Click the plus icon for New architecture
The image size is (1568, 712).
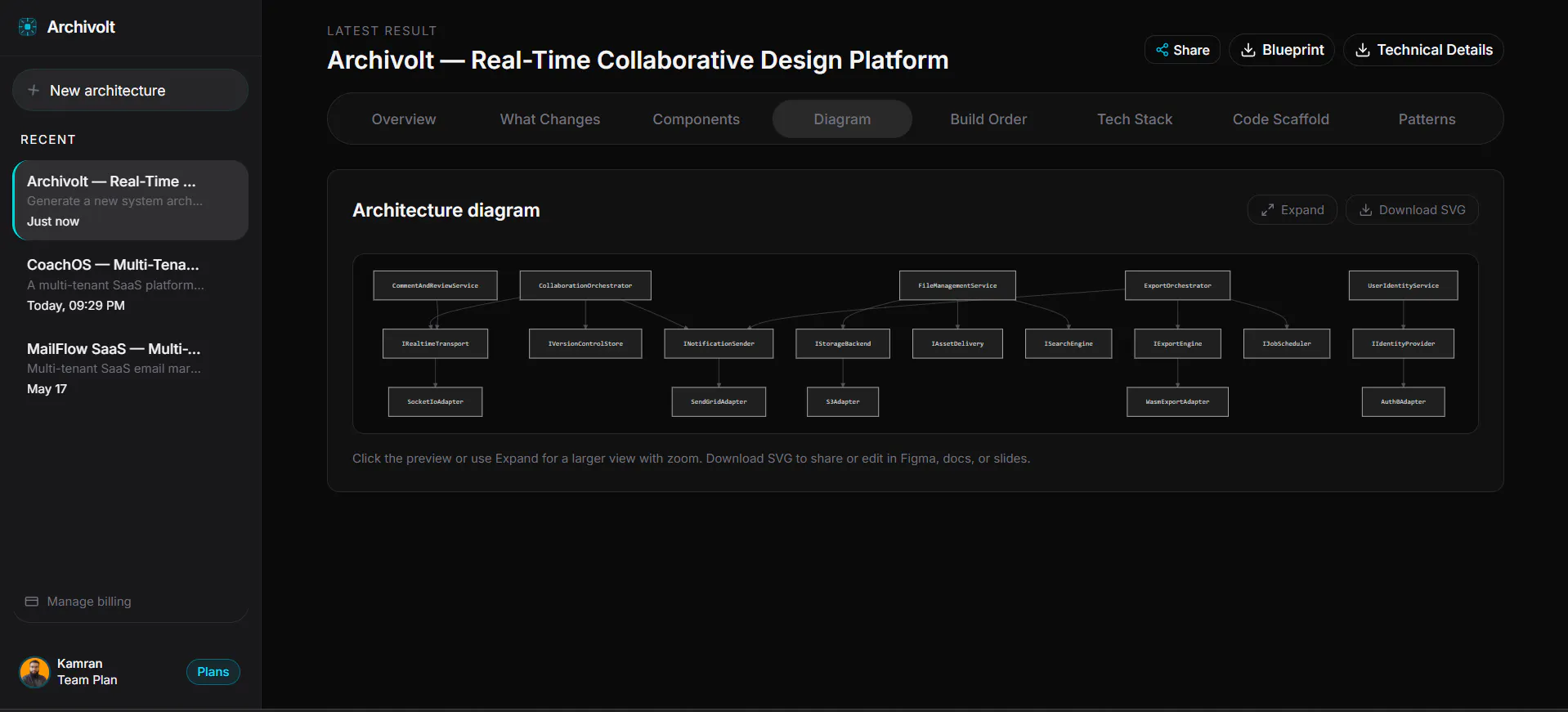click(34, 90)
